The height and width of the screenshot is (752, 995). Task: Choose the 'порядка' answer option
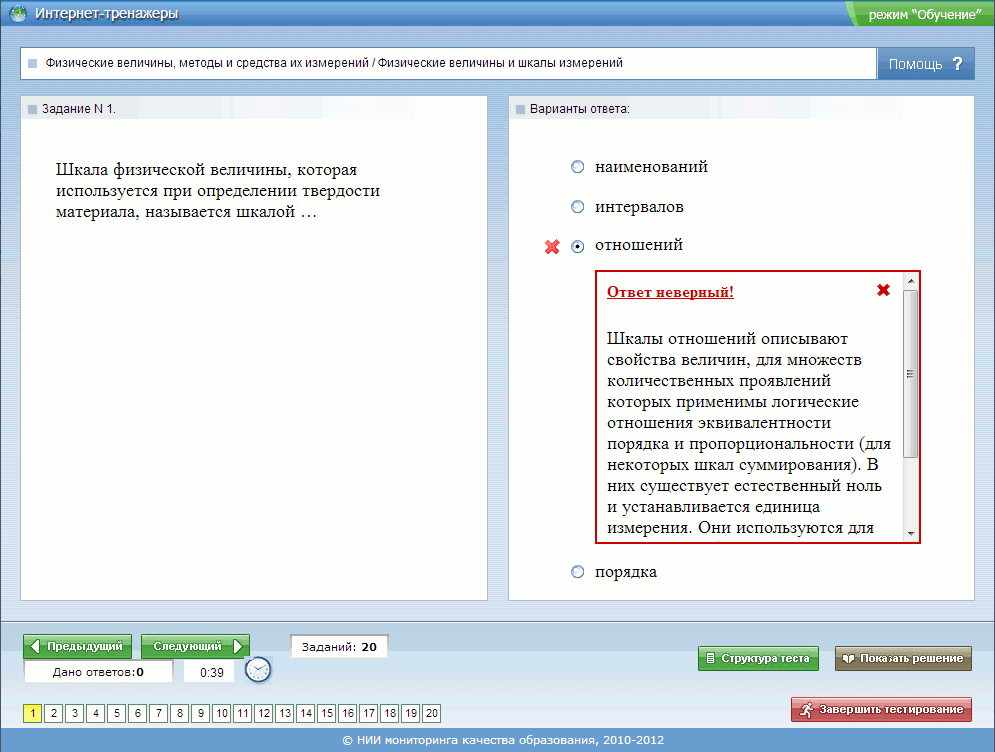[x=577, y=572]
